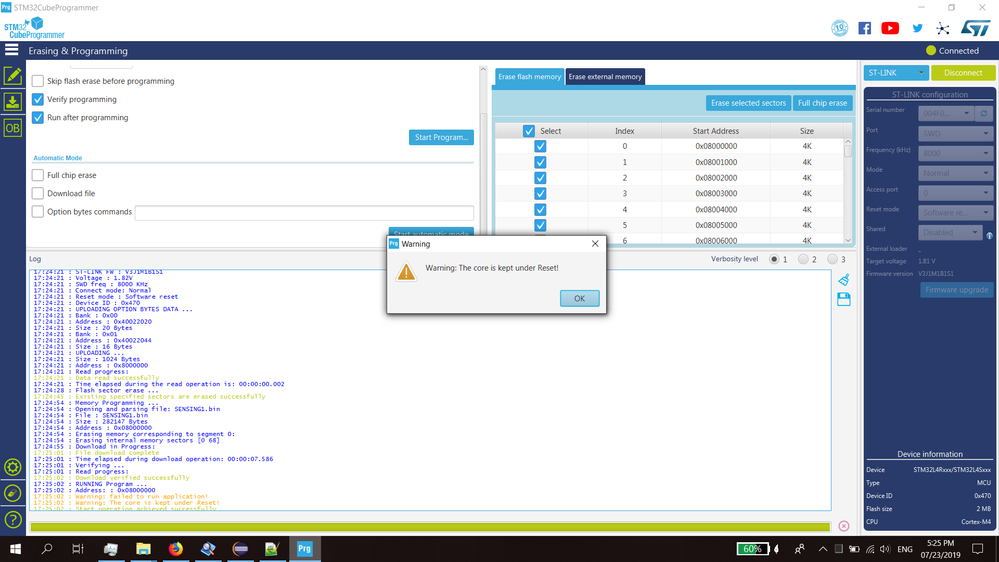Open the Mode Normal dropdown
Viewport: 999px width, 562px height.
pos(955,173)
